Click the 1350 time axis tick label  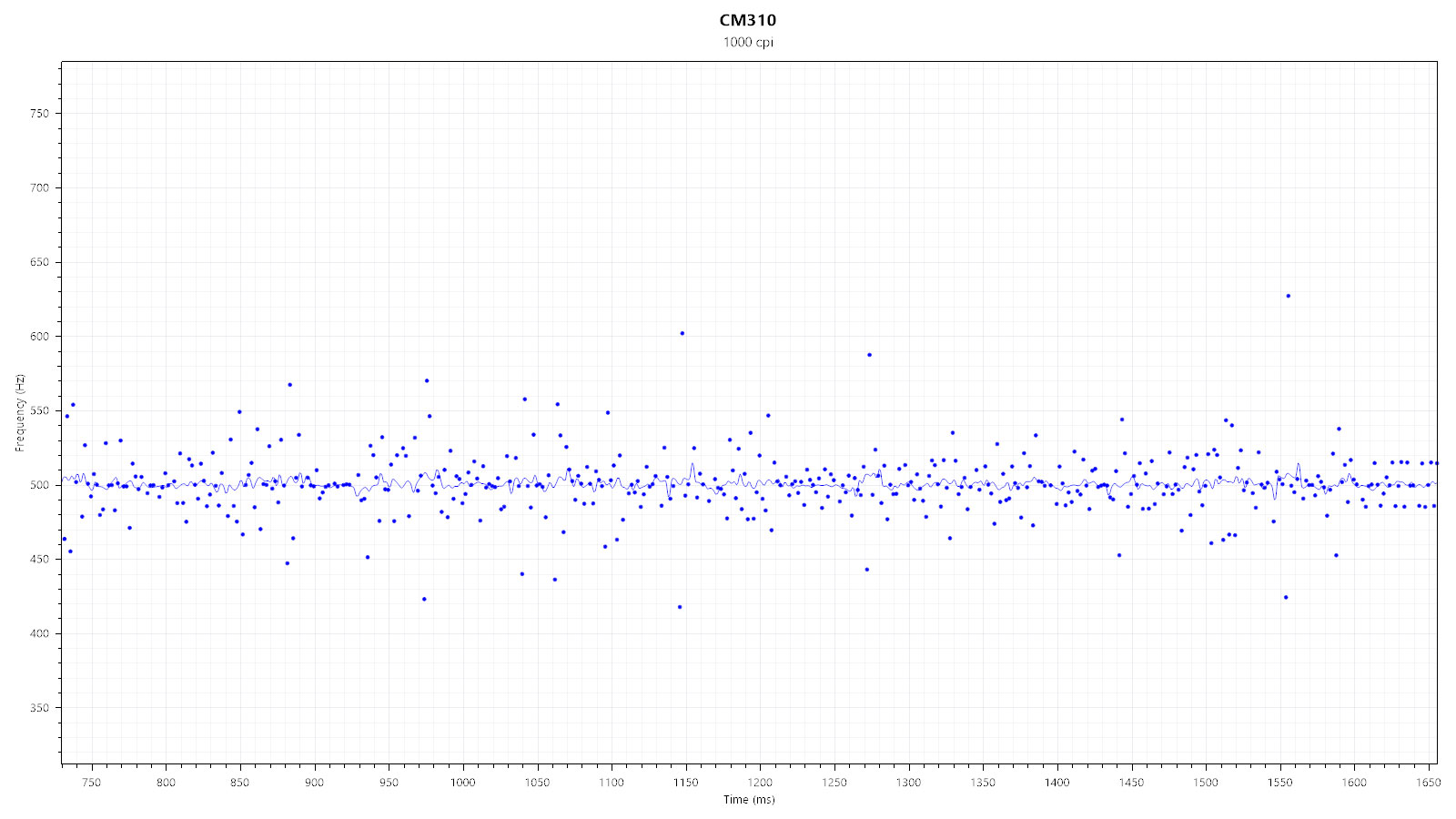[983, 783]
